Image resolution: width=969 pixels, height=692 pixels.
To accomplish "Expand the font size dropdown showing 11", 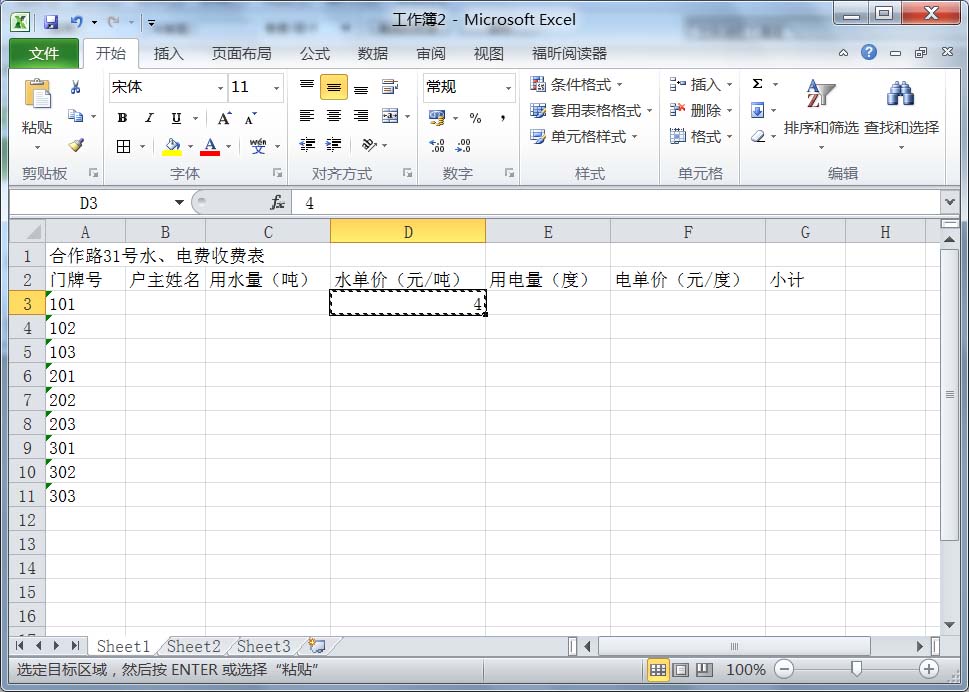I will pos(276,88).
